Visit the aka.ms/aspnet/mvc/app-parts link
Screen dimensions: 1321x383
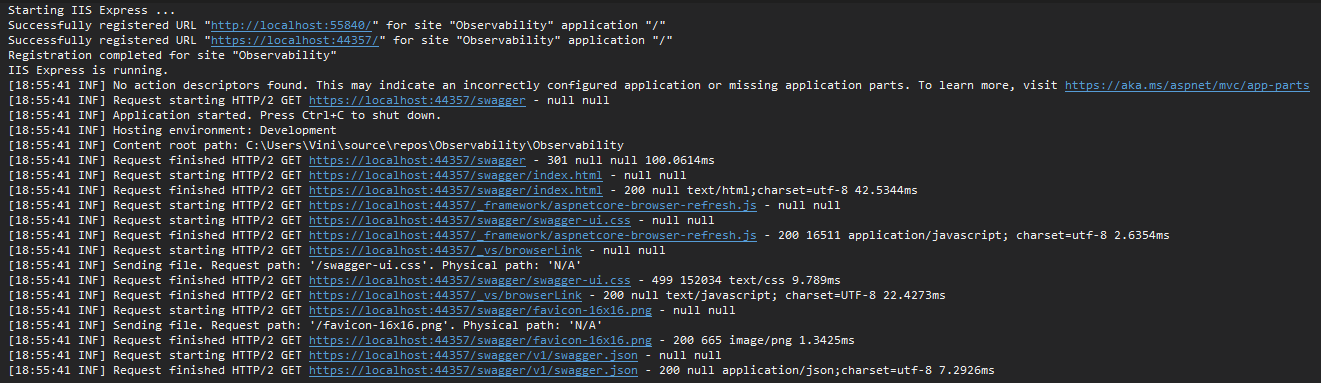(x=1187, y=86)
